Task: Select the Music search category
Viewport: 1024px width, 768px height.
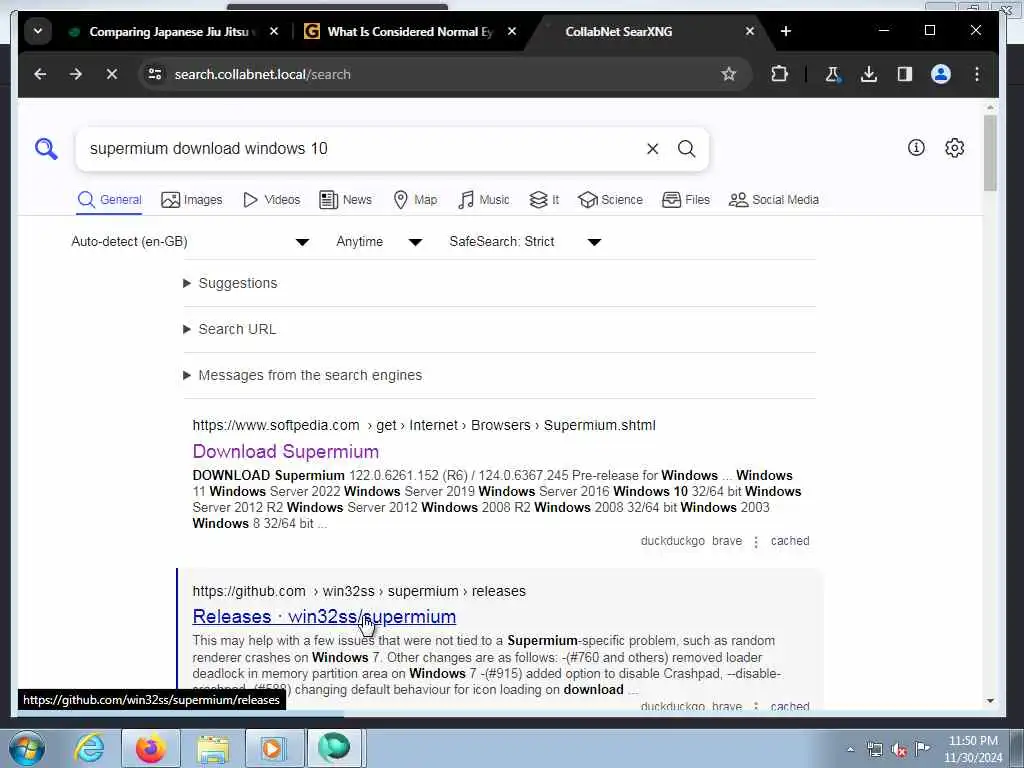Action: [x=484, y=200]
